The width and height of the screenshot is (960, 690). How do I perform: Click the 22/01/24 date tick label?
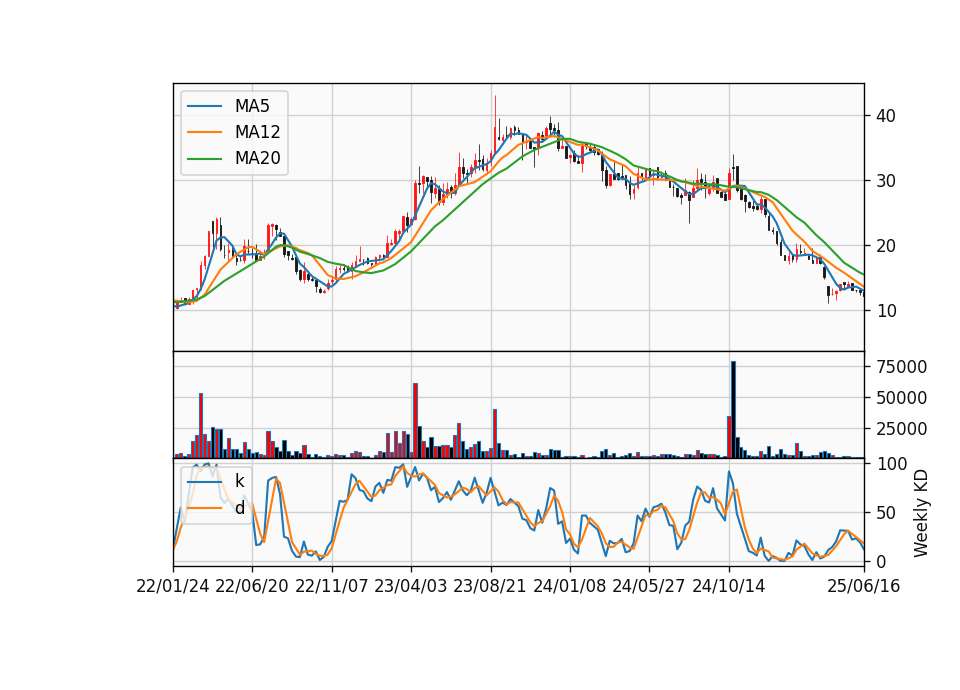coord(173,586)
